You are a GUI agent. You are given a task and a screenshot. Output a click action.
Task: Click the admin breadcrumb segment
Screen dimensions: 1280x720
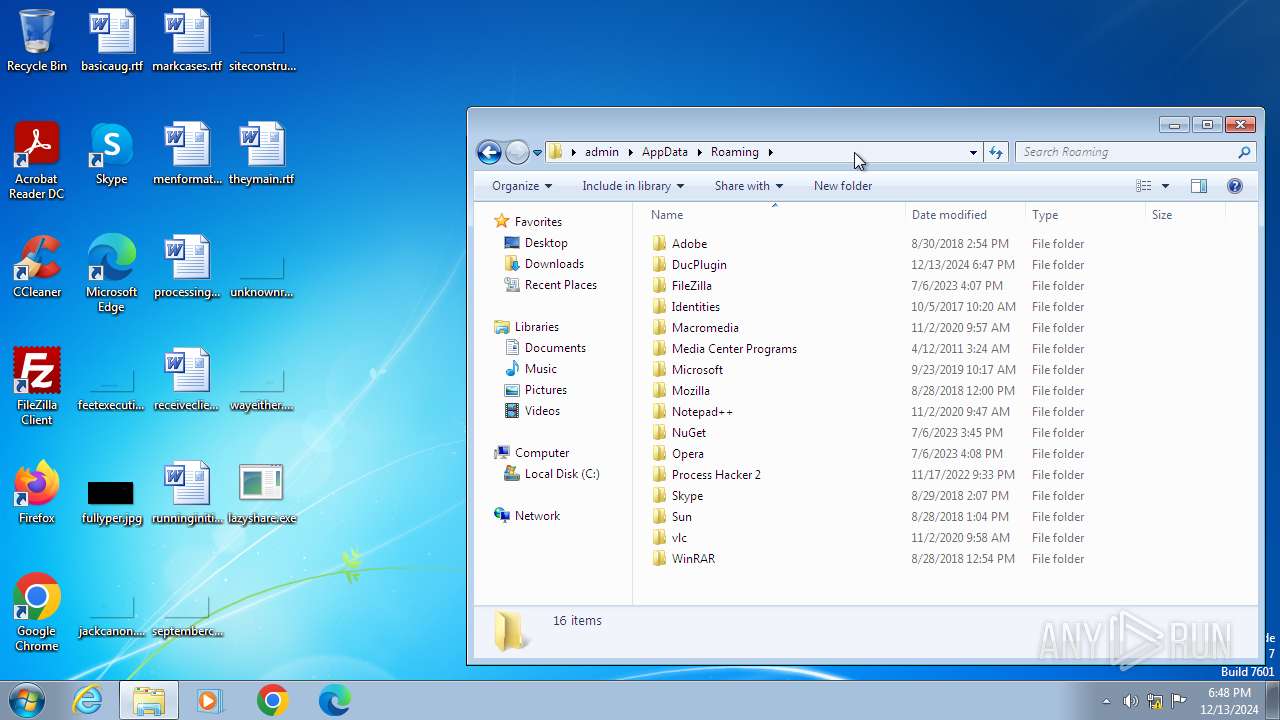[x=602, y=152]
